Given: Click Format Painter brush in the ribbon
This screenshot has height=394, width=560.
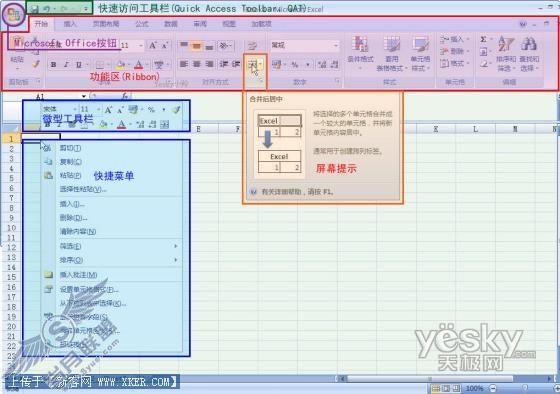Looking at the screenshot, I should 35,64.
